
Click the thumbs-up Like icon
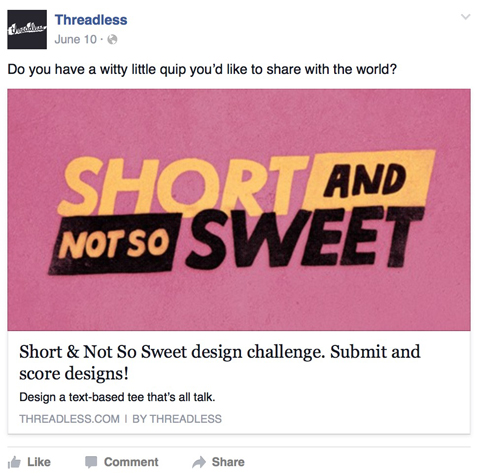[x=14, y=462]
